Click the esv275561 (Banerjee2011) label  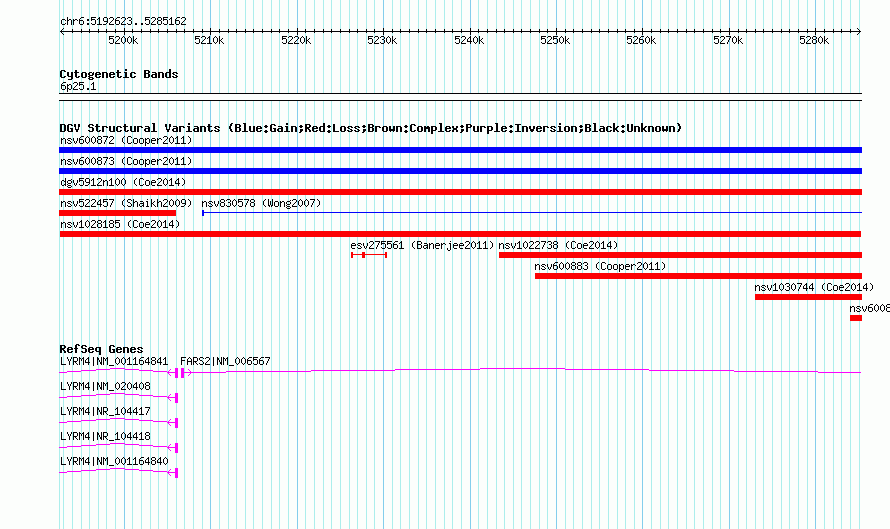(x=422, y=245)
